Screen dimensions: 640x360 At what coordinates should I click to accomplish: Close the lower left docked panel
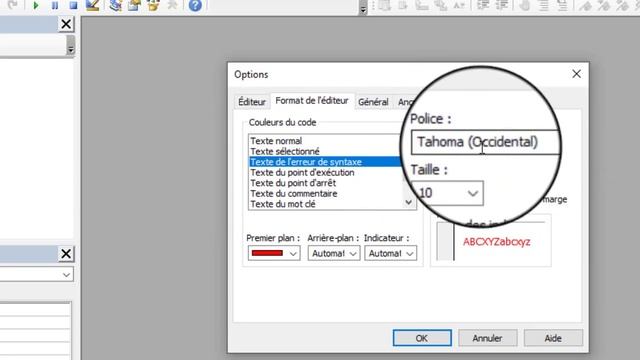point(66,254)
